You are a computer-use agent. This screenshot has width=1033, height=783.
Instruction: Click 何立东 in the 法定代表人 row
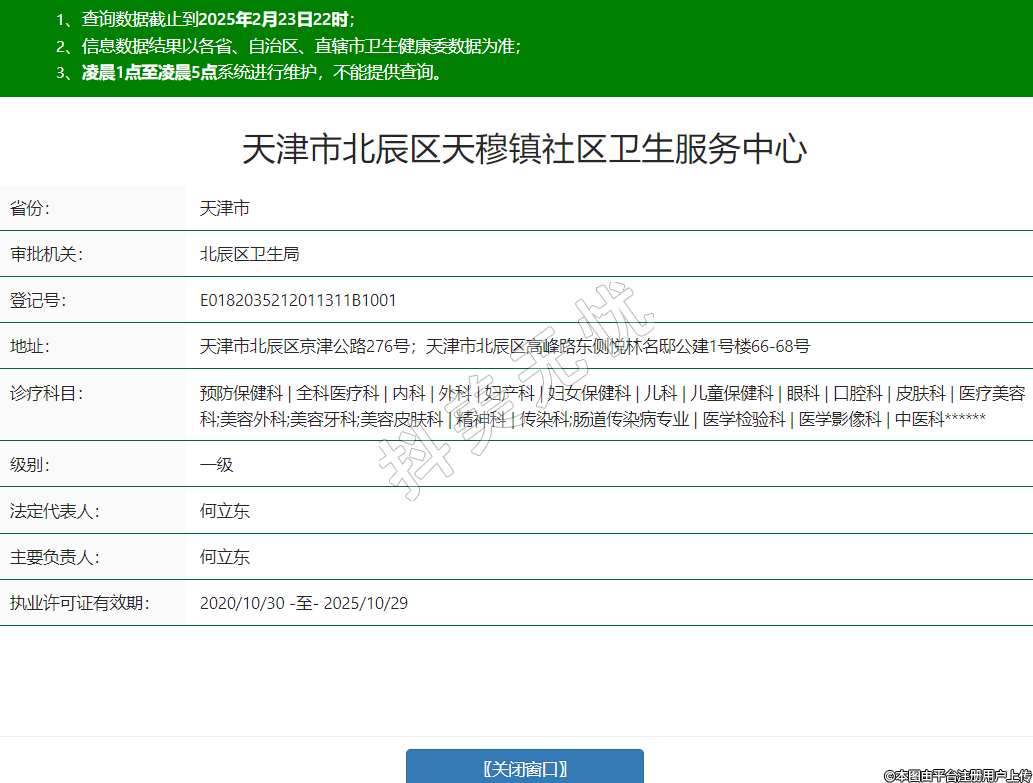point(224,511)
